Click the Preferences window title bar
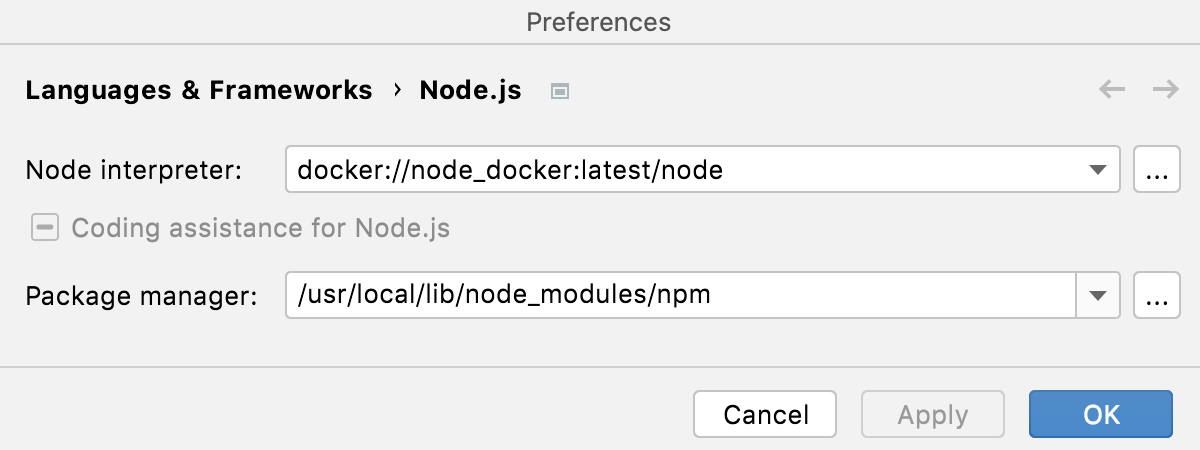The height and width of the screenshot is (450, 1200). click(600, 21)
